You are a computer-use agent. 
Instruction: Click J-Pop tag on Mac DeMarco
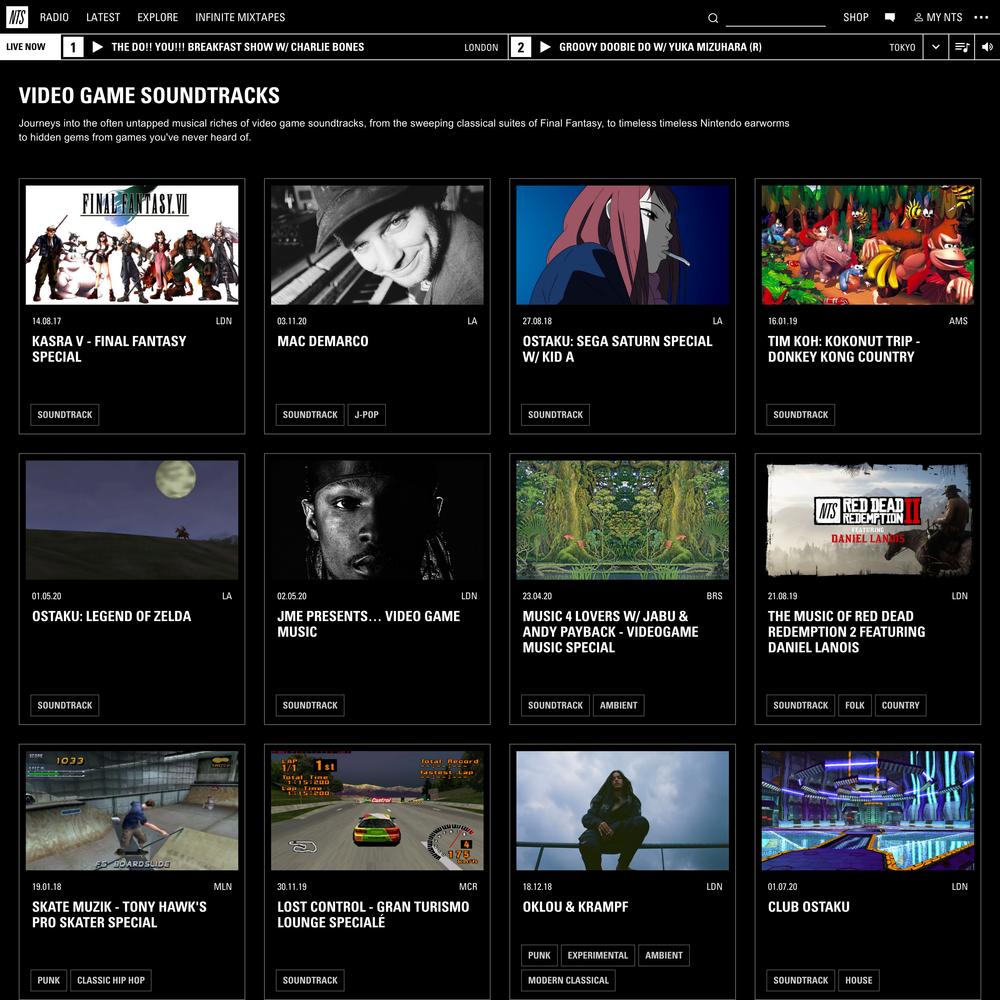(367, 415)
